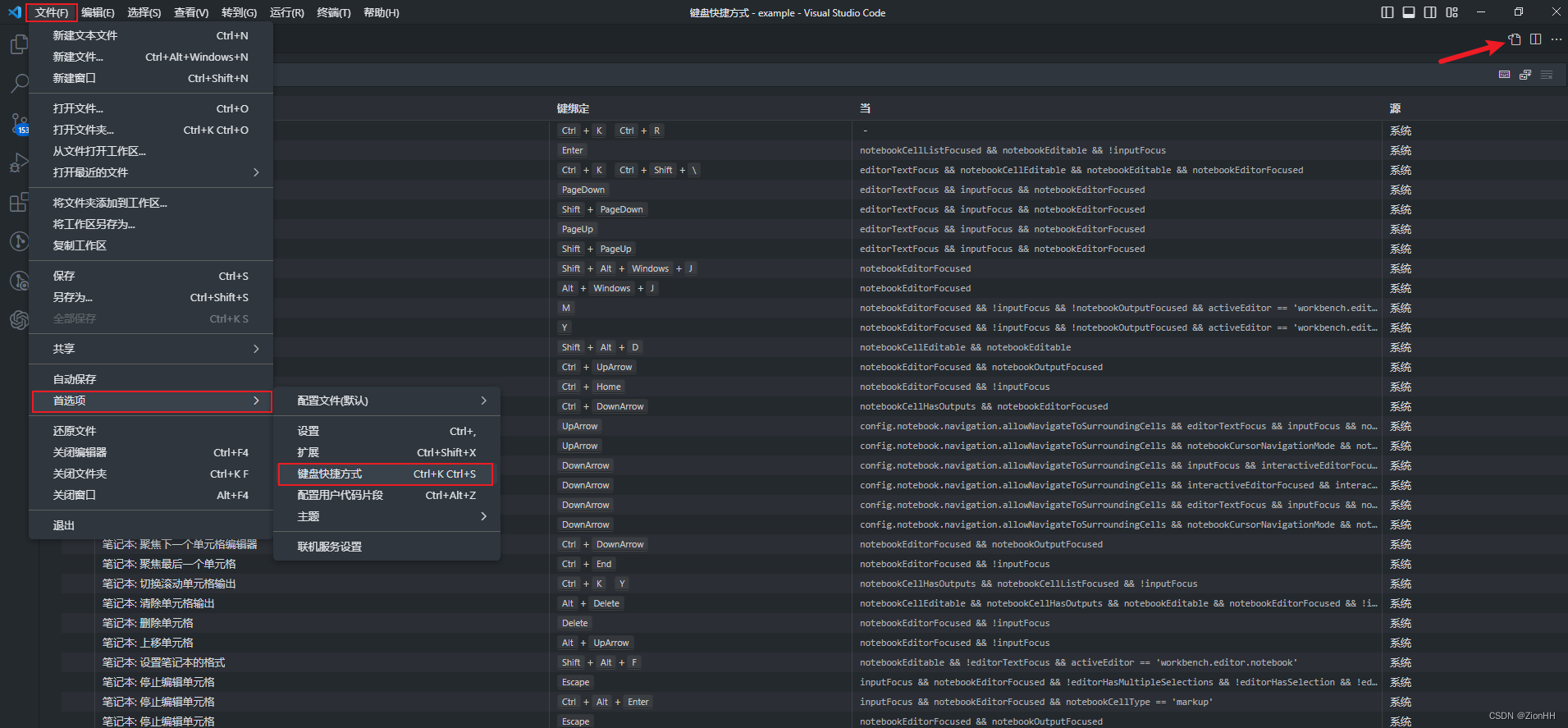This screenshot has width=1568, height=728.
Task: Click the VS Code logo icon
Action: tap(15, 12)
